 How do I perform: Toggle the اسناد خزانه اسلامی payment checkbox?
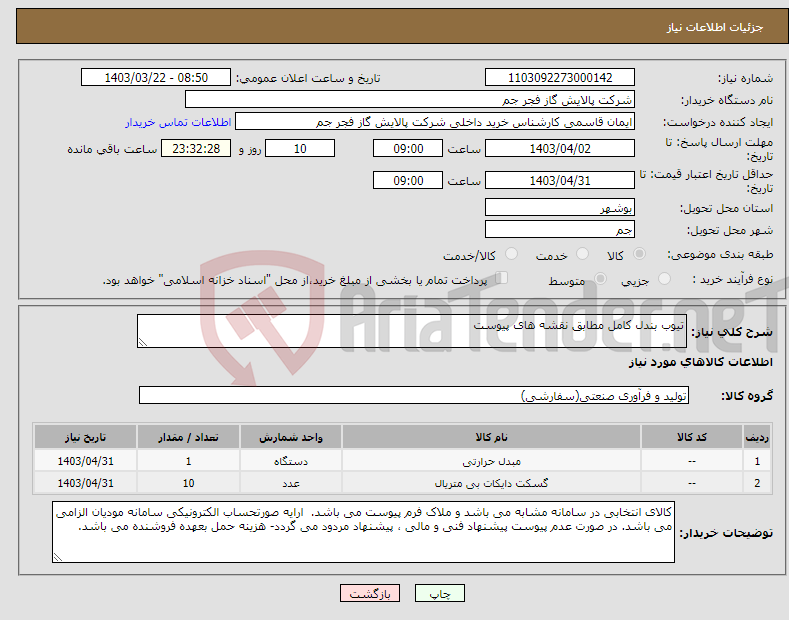click(x=501, y=278)
